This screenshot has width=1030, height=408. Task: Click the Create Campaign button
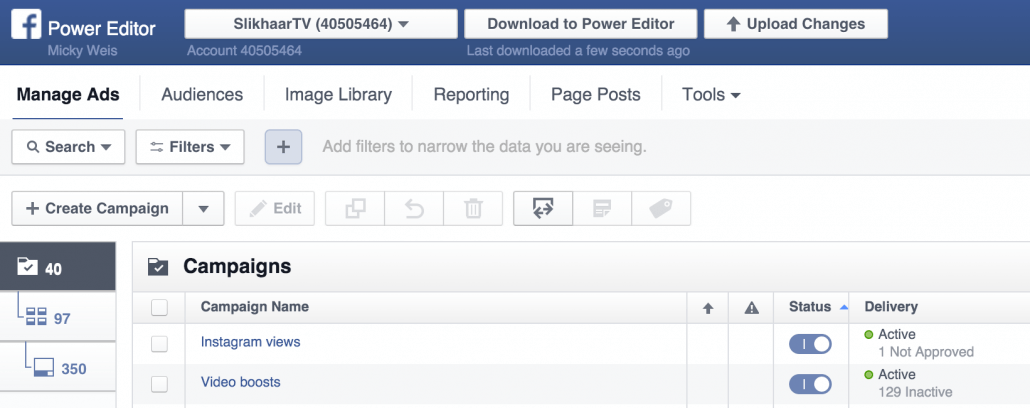click(x=97, y=208)
